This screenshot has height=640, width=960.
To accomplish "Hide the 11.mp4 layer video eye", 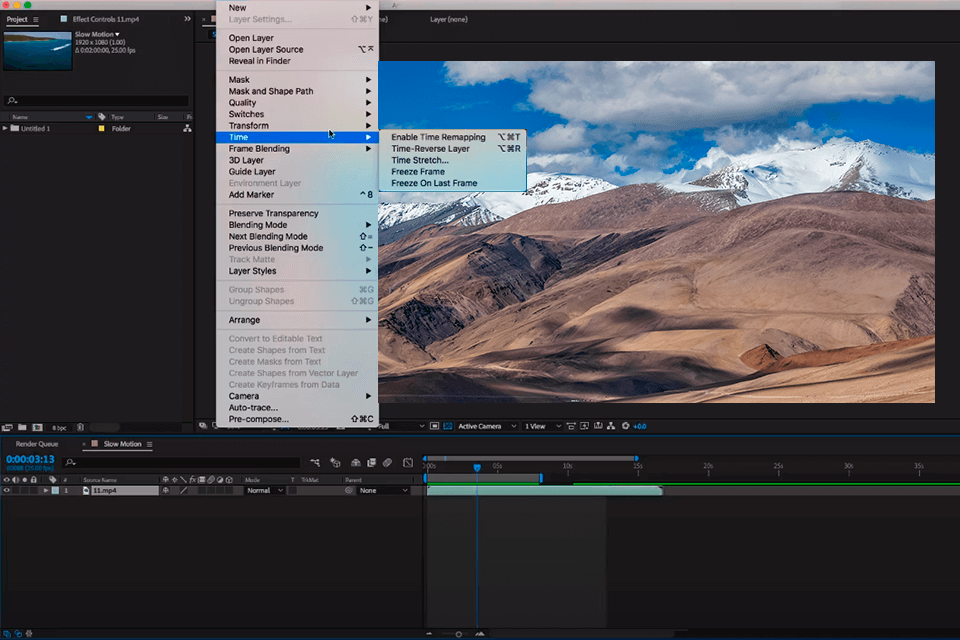I will [x=7, y=491].
